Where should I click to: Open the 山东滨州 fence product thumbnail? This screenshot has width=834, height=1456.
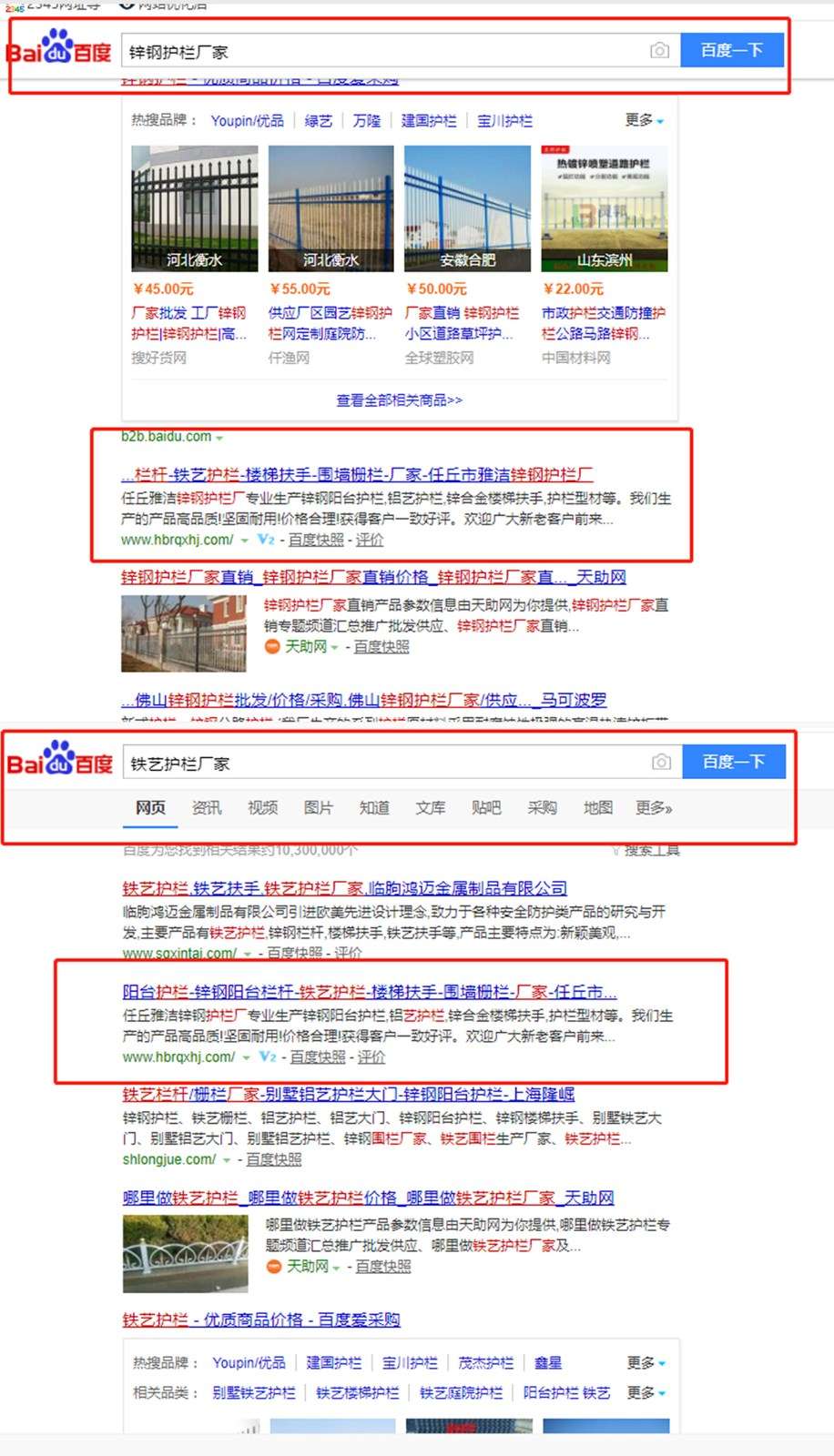(604, 208)
